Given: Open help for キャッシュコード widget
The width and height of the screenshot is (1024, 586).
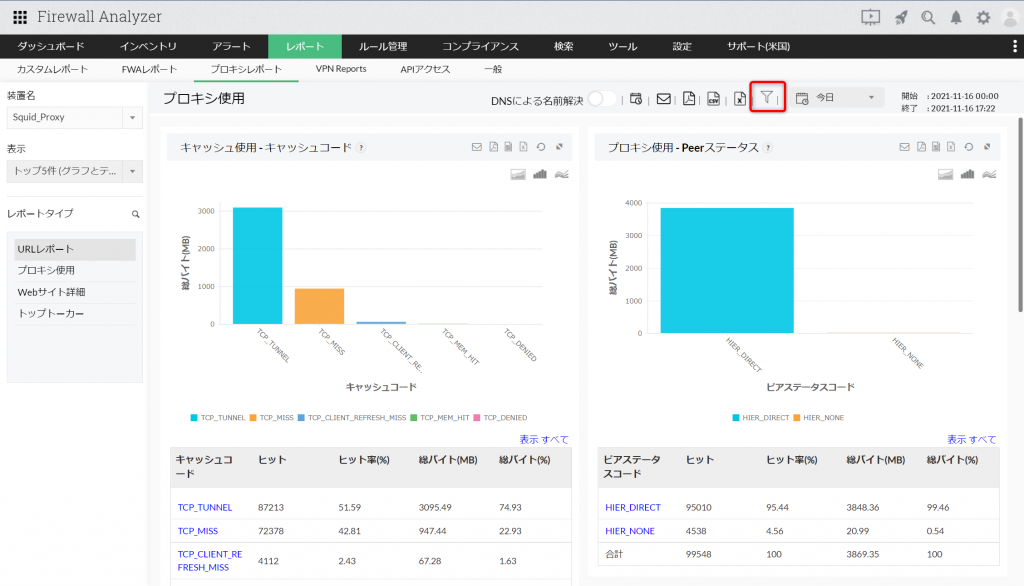Looking at the screenshot, I should tap(361, 148).
